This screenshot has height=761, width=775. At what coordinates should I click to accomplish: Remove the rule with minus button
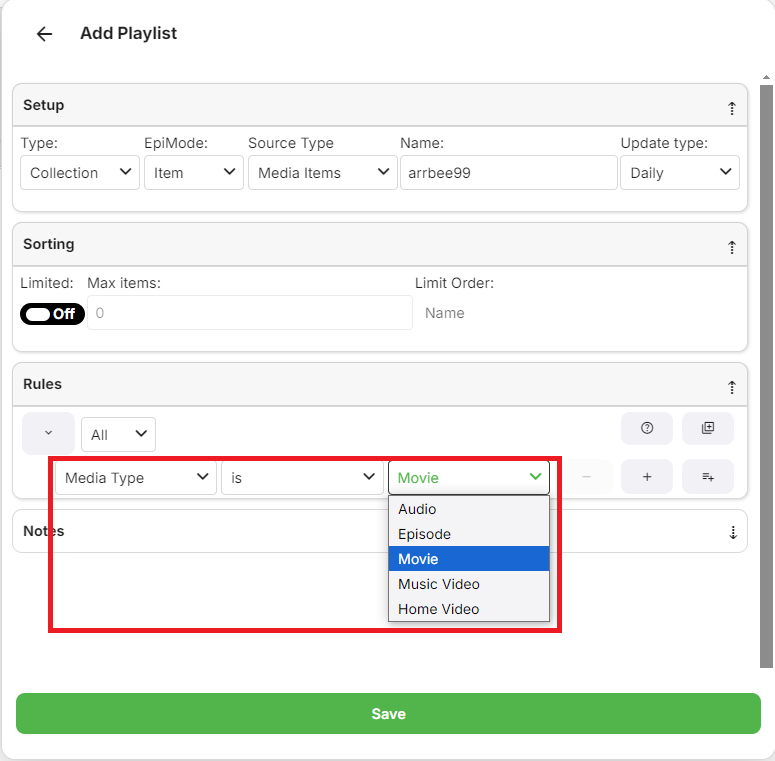coord(586,477)
